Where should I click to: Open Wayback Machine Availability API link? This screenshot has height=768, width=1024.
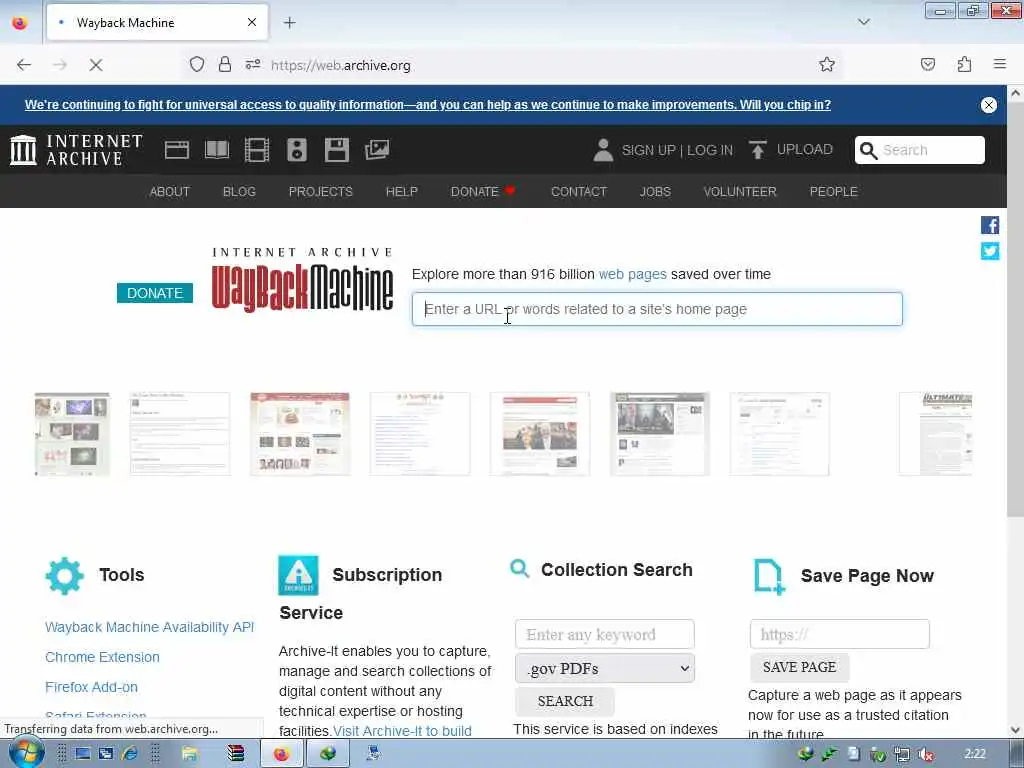click(x=149, y=627)
